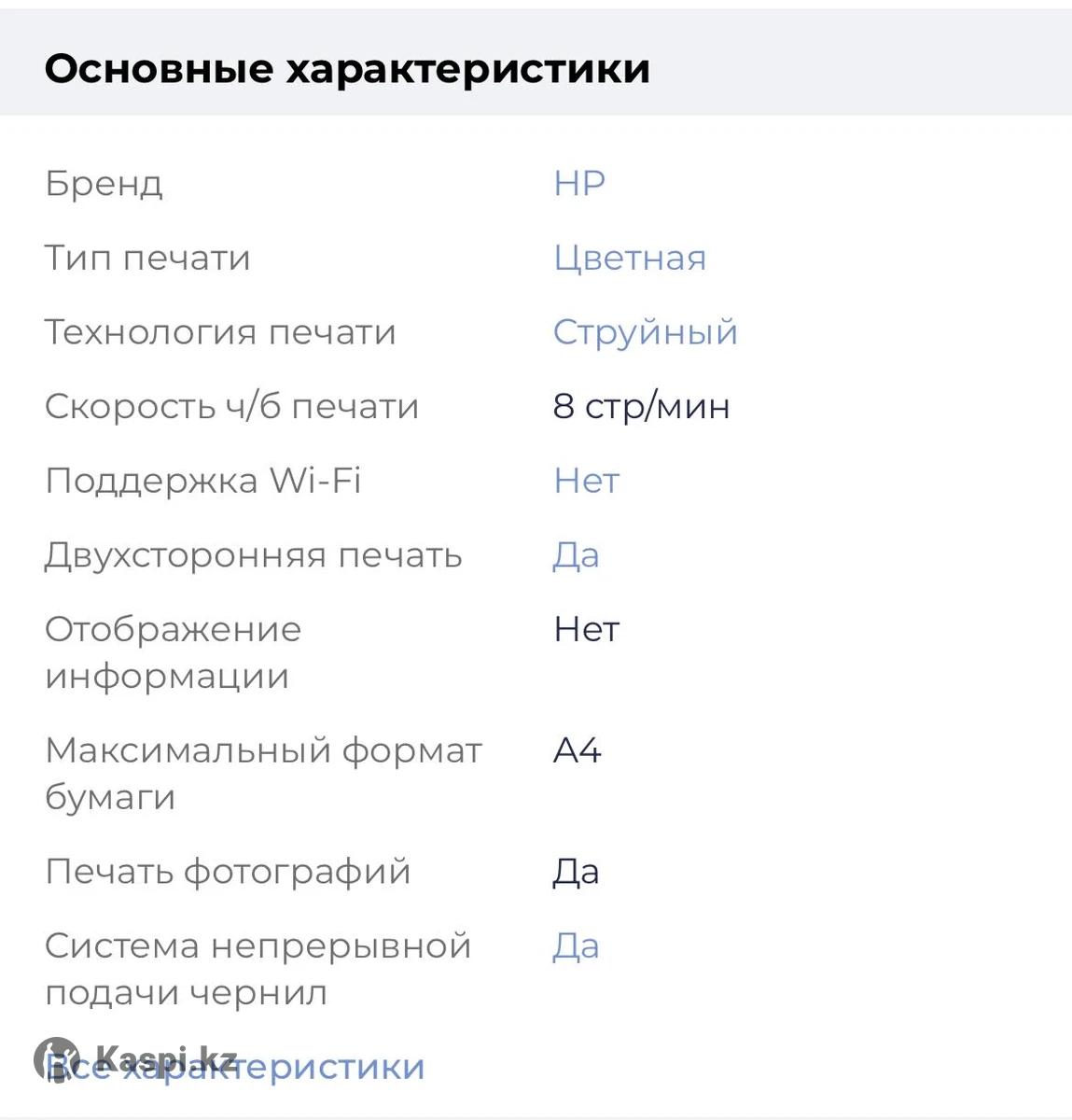Screen dimensions: 1072x1120
Task: Select the "Цветная" print type link
Action: (629, 259)
